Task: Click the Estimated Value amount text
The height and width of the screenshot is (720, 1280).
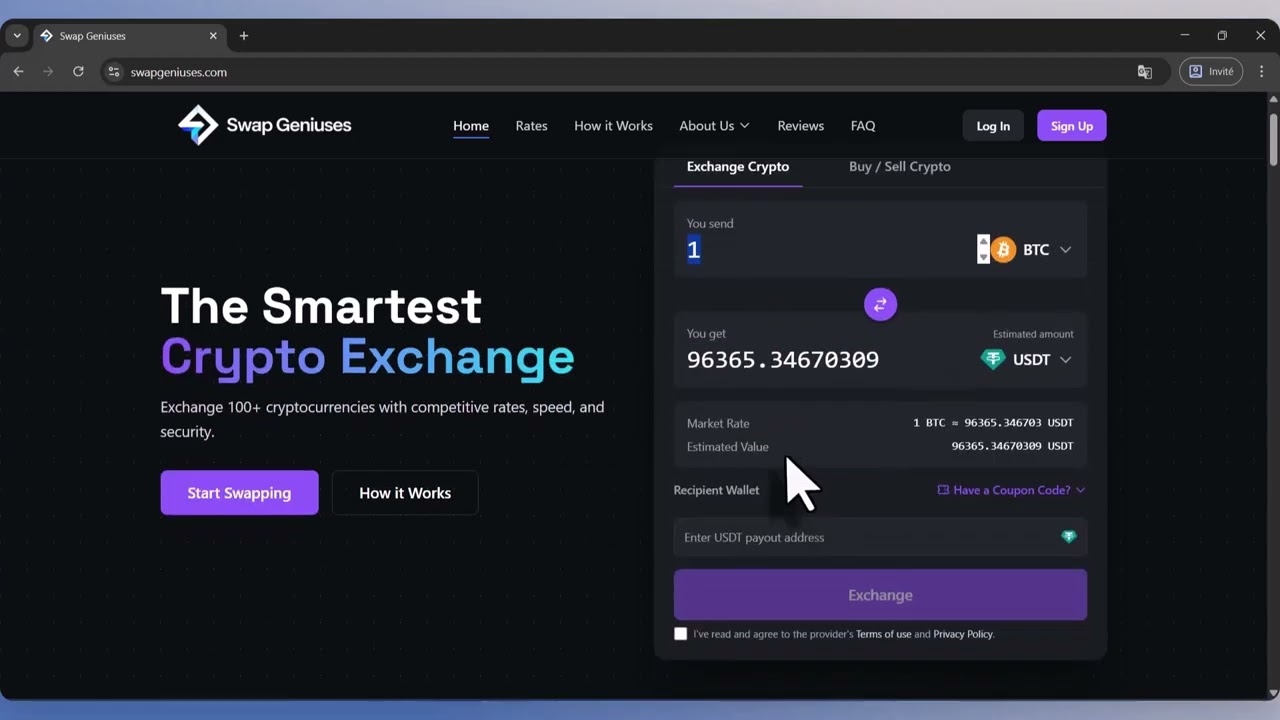Action: pyautogui.click(x=1012, y=446)
